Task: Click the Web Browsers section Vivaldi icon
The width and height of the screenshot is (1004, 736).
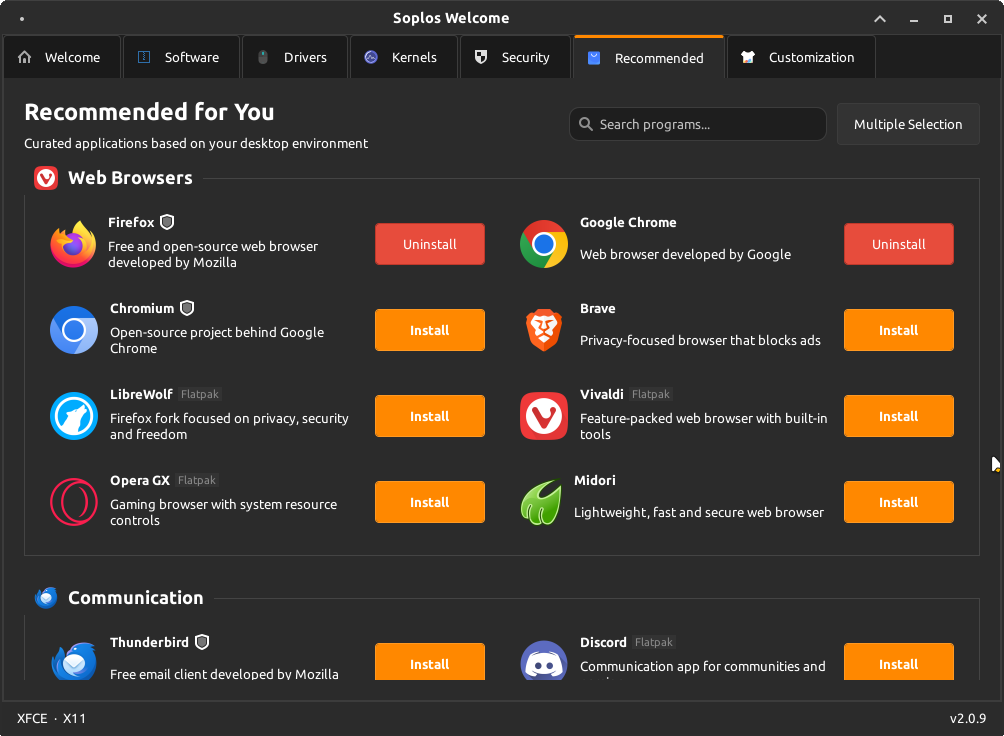Action: [x=46, y=177]
